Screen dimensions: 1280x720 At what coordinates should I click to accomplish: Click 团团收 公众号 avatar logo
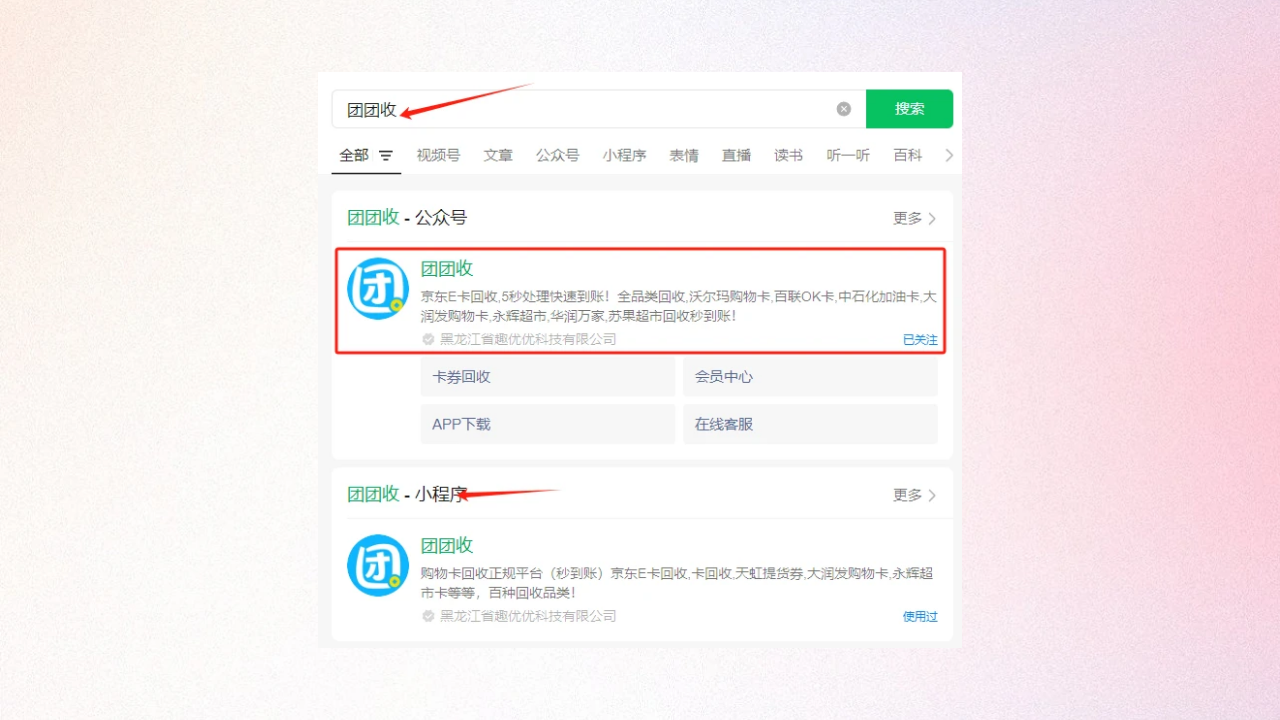(x=378, y=289)
